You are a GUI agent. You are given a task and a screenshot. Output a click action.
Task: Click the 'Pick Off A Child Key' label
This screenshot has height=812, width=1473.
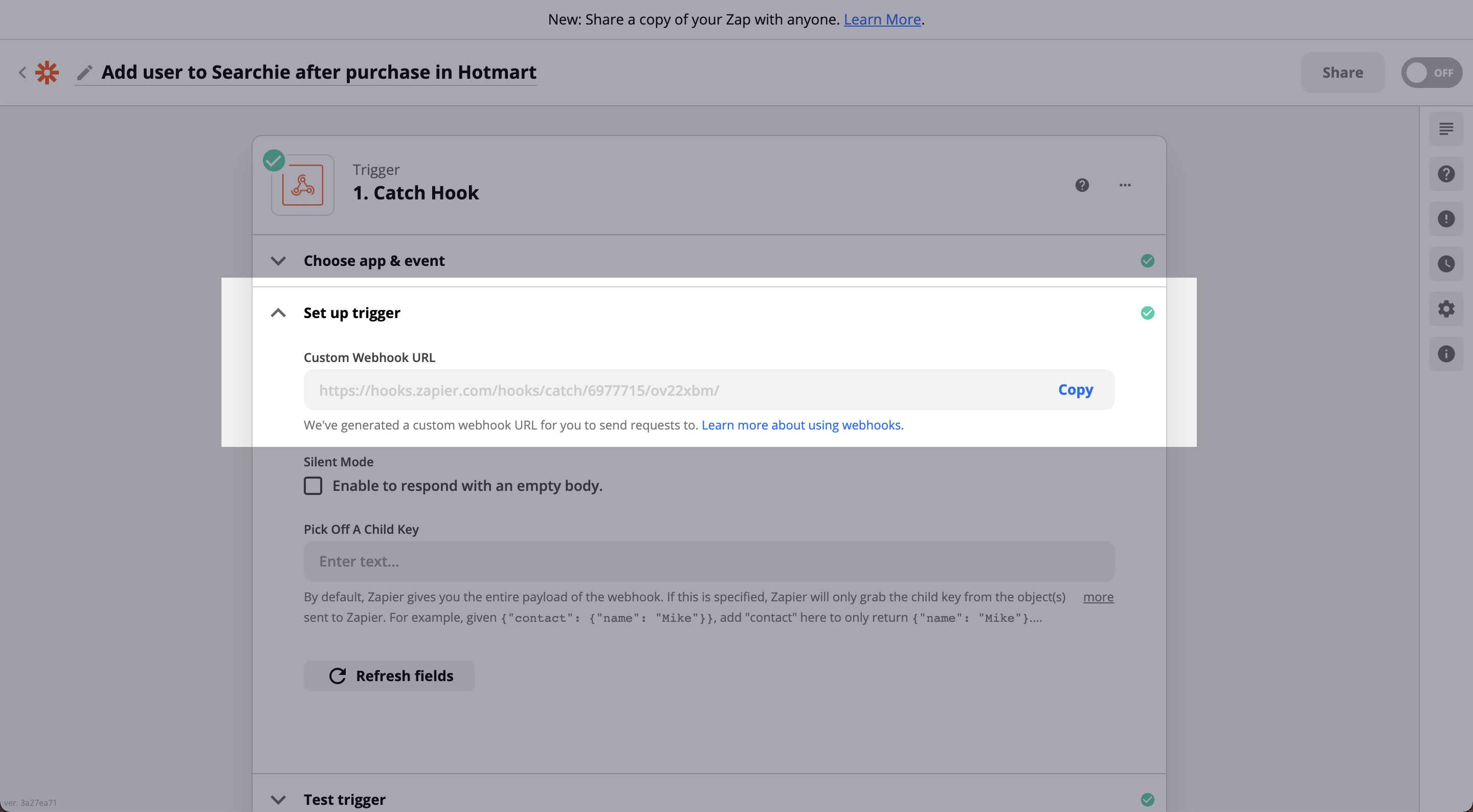(x=361, y=529)
